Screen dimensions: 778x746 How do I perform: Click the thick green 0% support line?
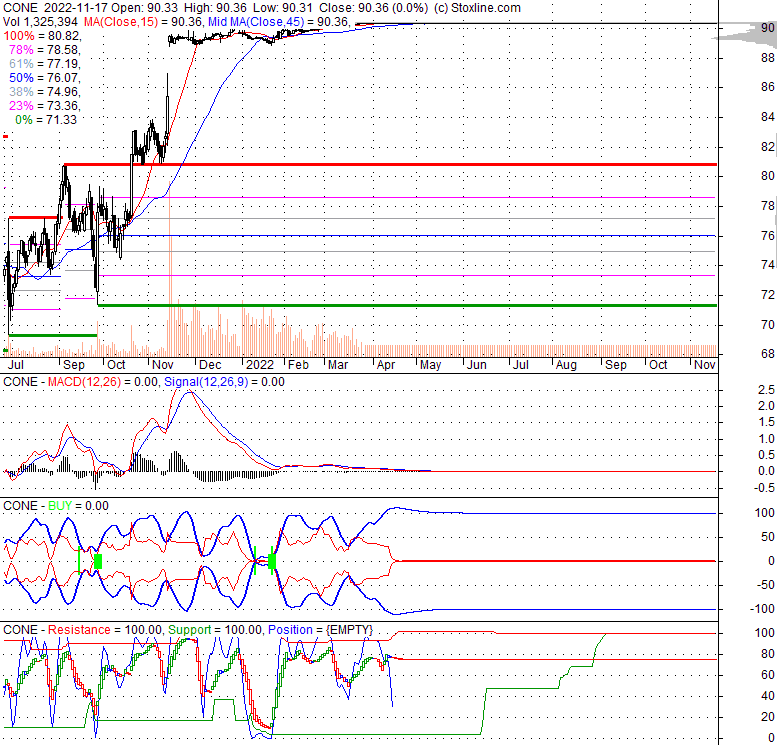click(x=407, y=306)
